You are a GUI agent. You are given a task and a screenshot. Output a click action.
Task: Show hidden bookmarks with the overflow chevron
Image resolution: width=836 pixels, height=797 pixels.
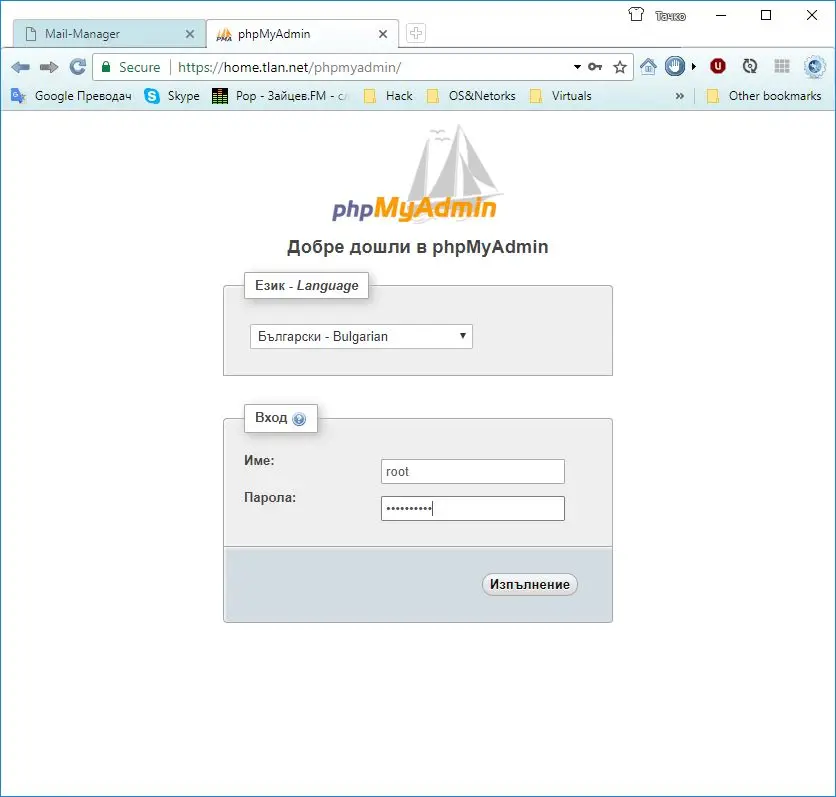coord(680,96)
